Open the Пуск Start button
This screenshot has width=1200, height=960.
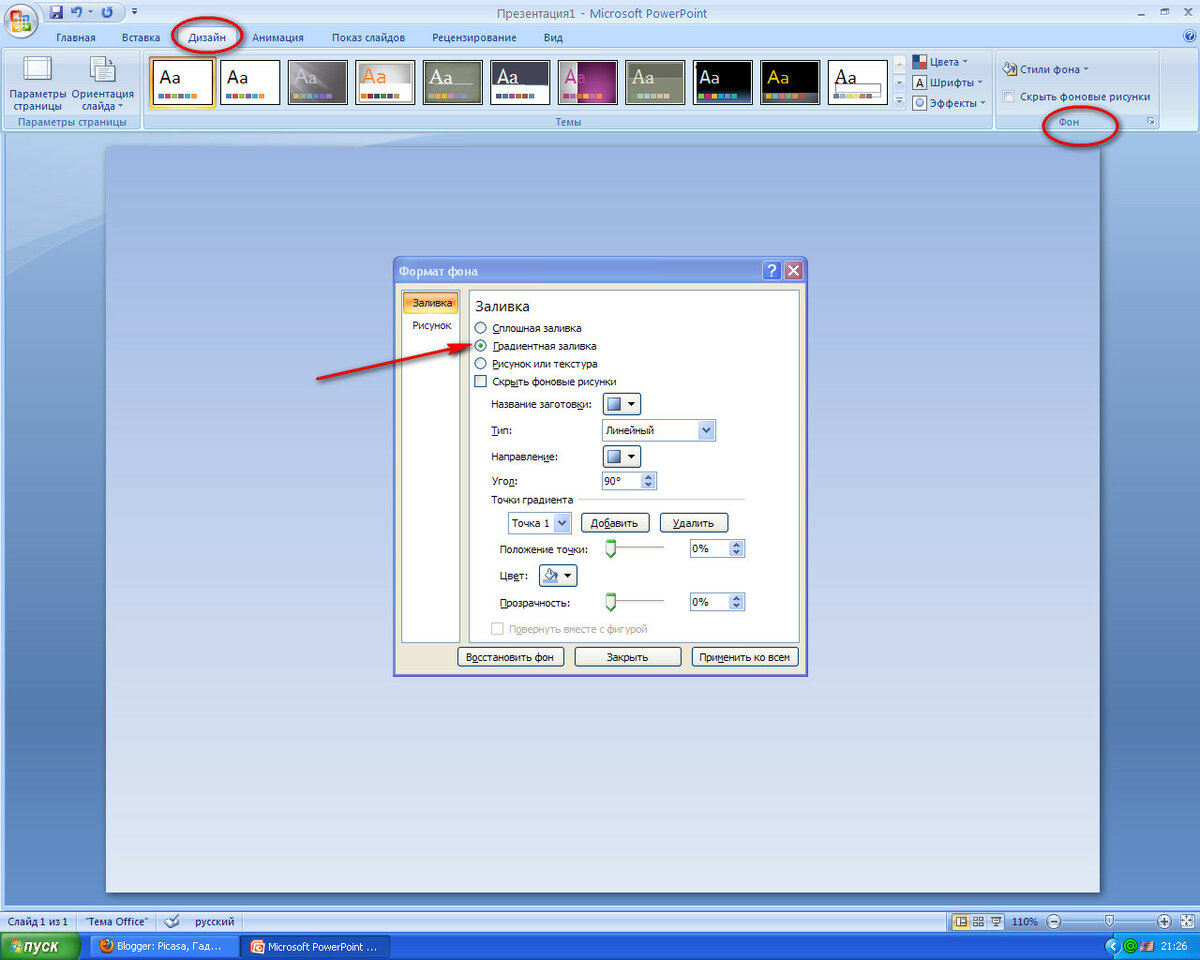40,946
